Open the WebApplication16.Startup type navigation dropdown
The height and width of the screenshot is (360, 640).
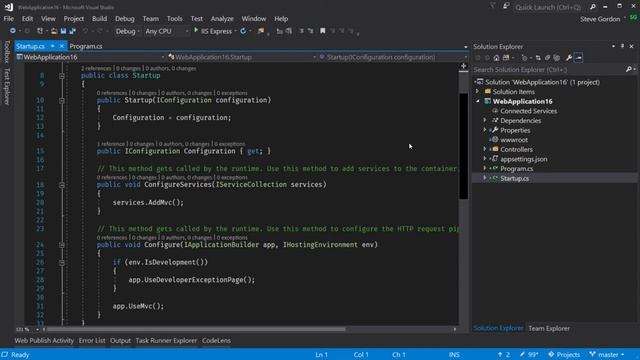(242, 57)
